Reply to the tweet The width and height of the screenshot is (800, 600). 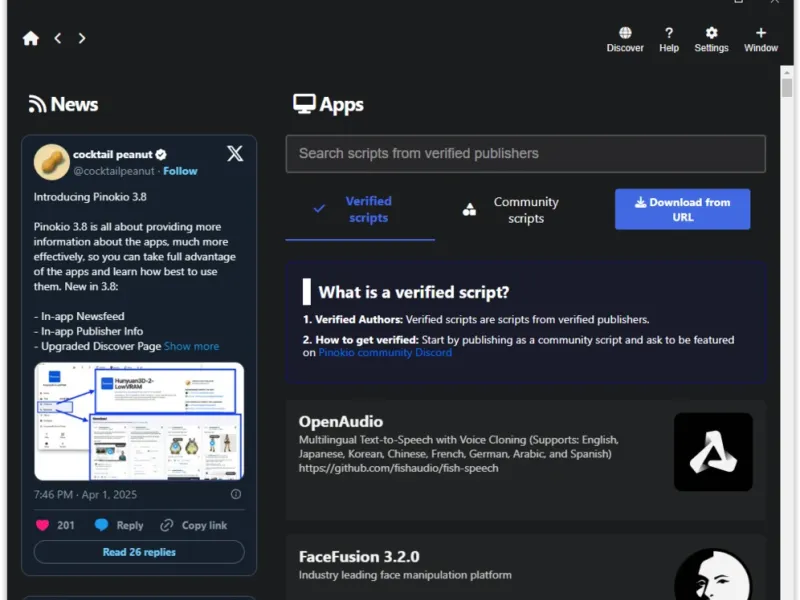click(119, 525)
